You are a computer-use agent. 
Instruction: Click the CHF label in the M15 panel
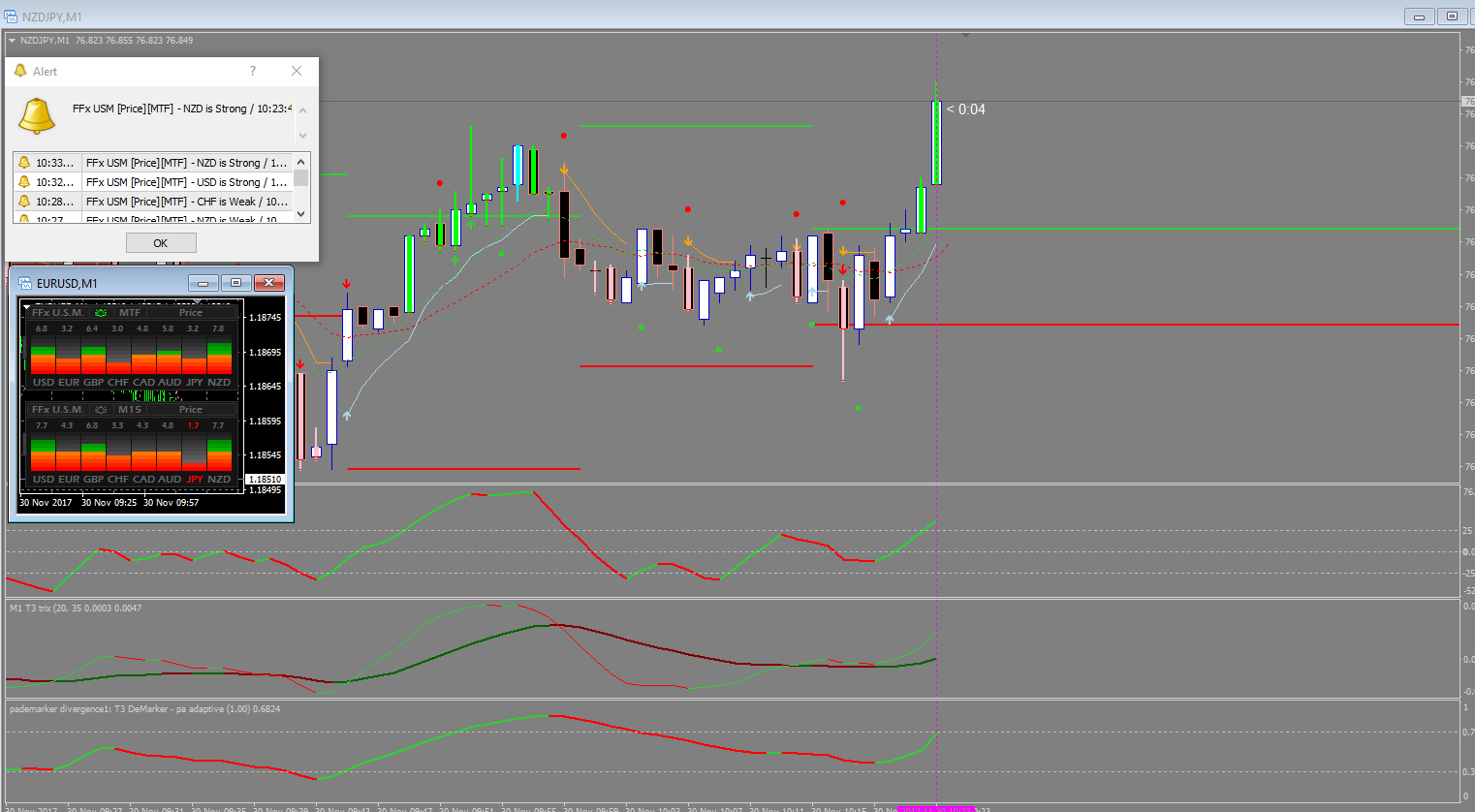pyautogui.click(x=118, y=480)
